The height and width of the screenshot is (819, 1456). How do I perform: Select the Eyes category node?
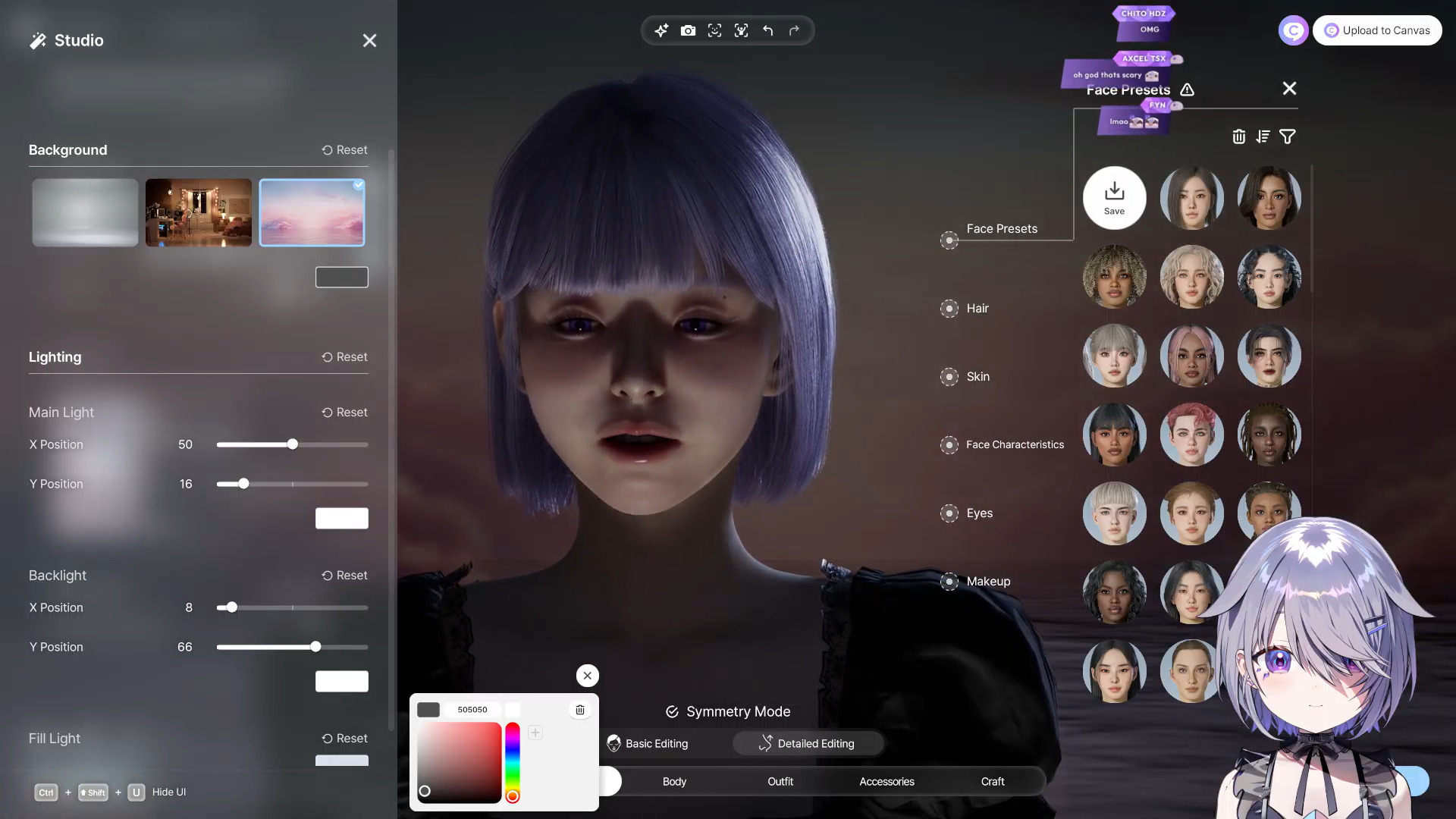click(x=949, y=513)
